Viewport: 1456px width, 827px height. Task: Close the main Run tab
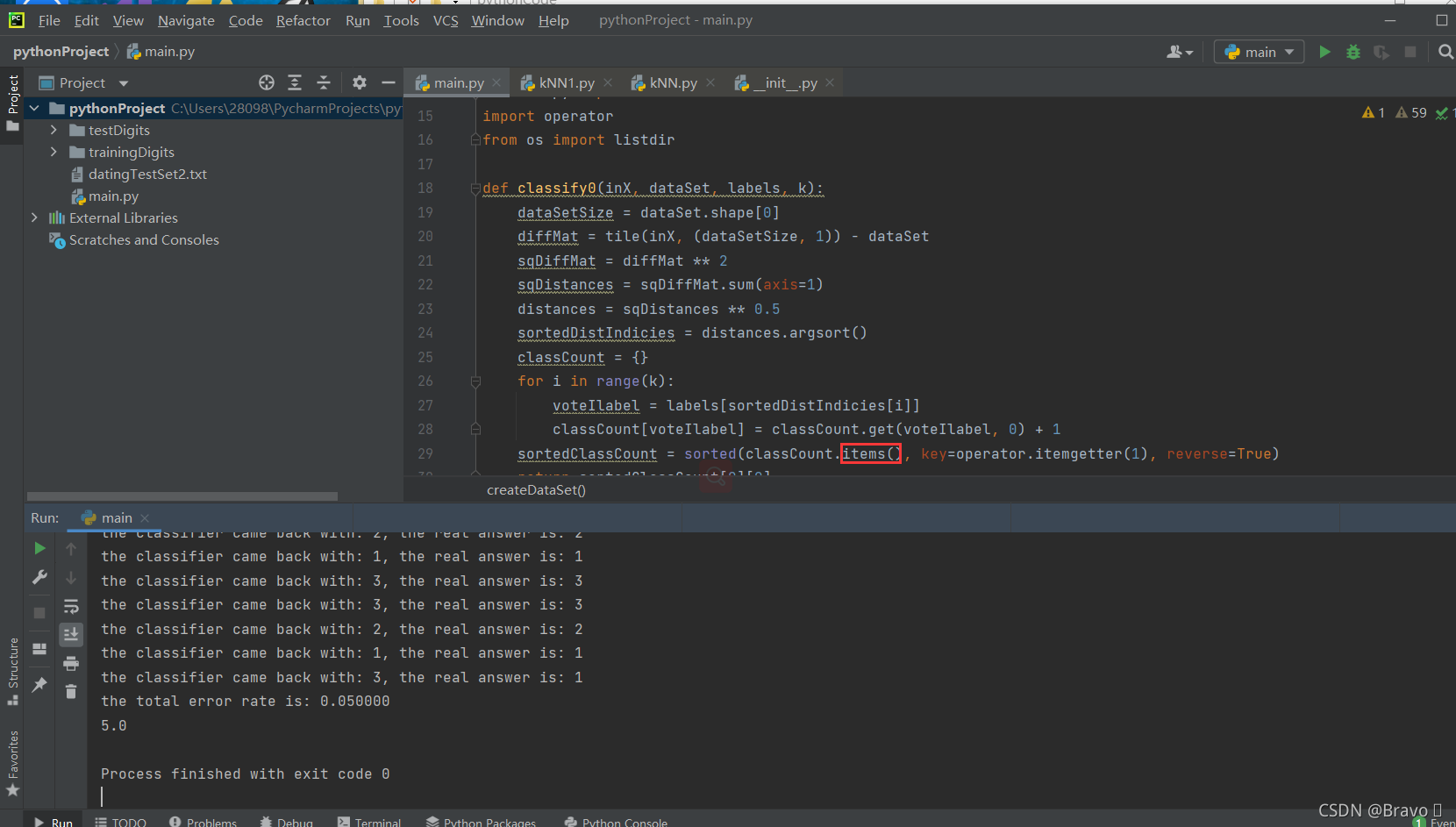[145, 518]
